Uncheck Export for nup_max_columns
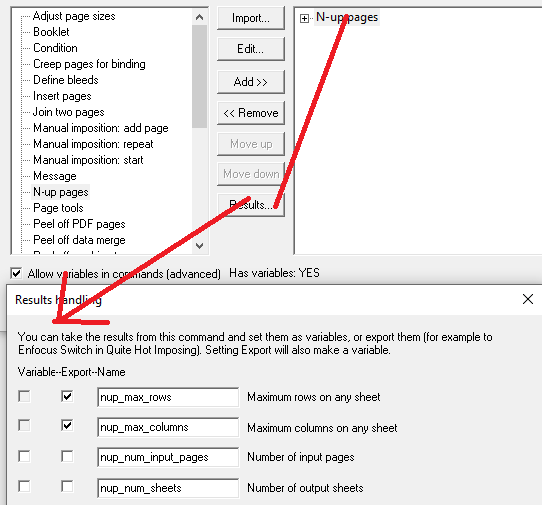This screenshot has height=505, width=542. [67, 425]
